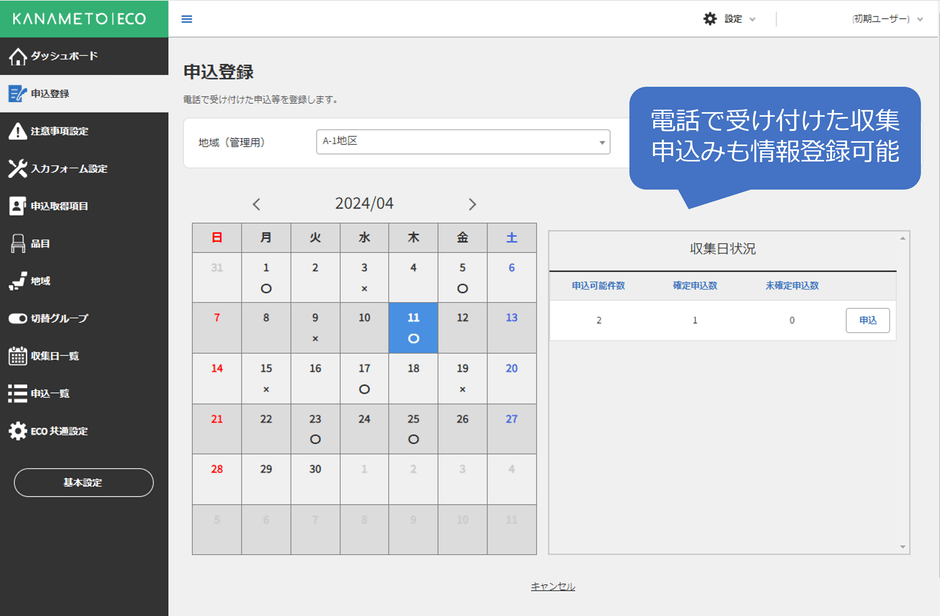The image size is (940, 616).
Task: Go to next month in calendar
Action: click(472, 204)
